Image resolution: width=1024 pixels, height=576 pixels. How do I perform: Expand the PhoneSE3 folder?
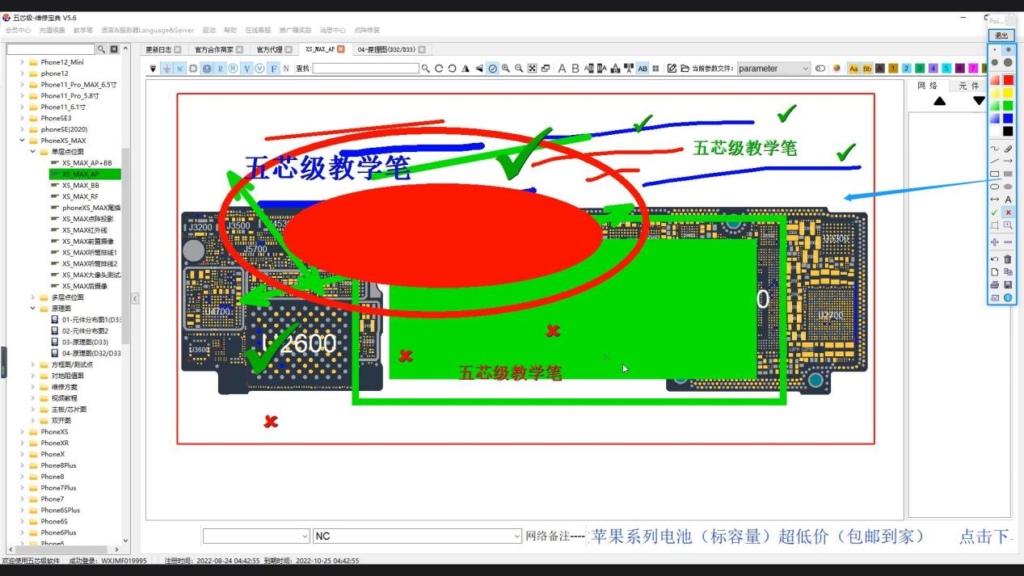pyautogui.click(x=22, y=118)
